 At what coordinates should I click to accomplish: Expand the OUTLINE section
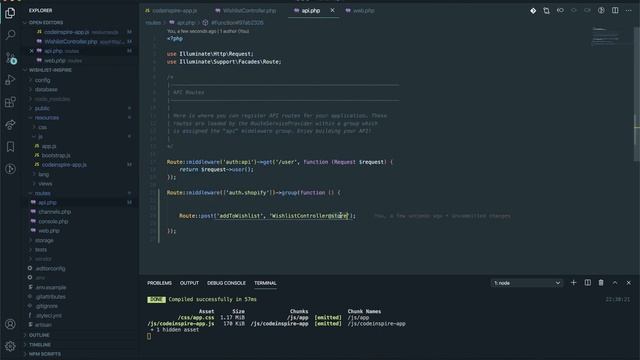(39, 335)
